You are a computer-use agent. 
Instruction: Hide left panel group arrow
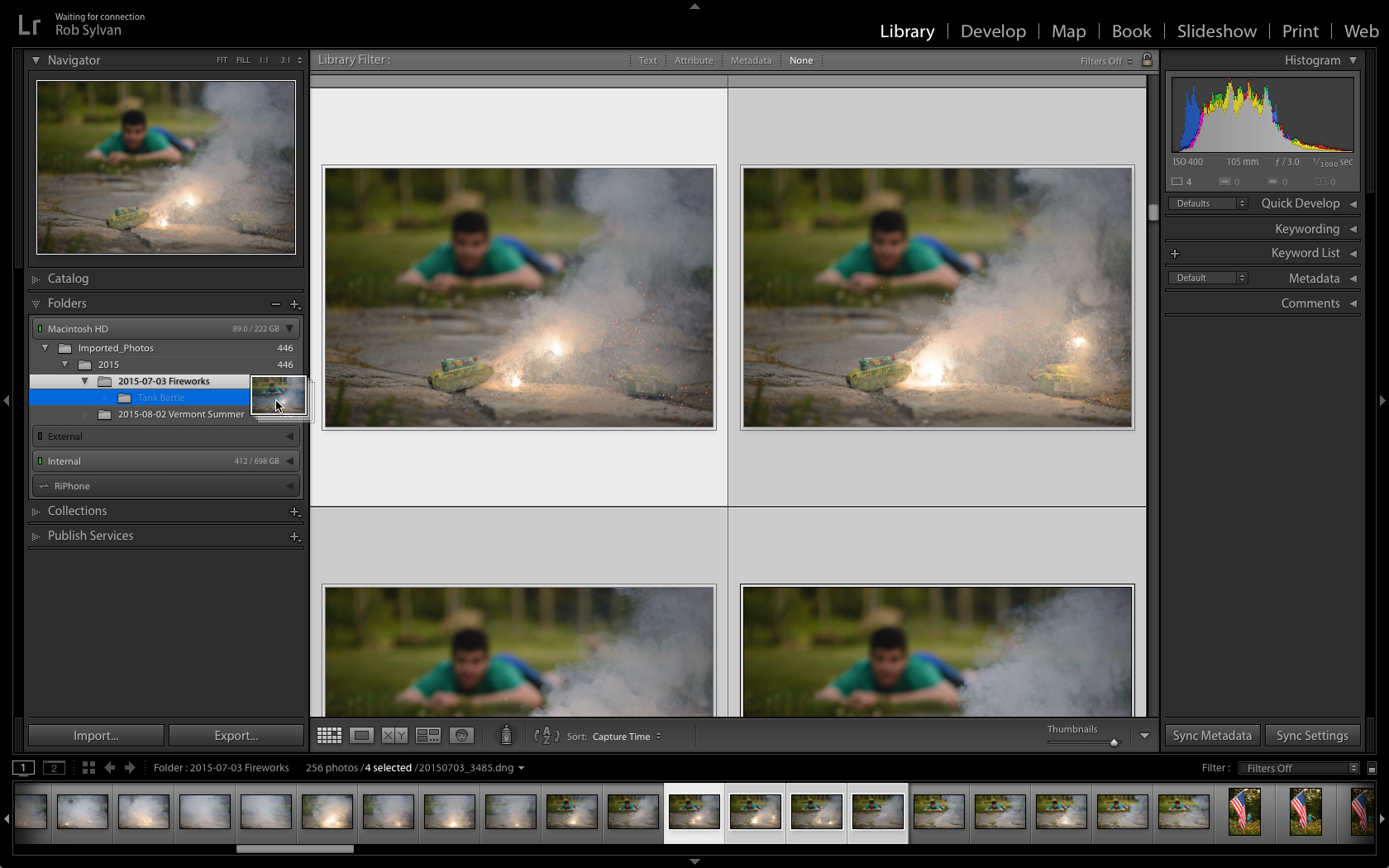coord(7,400)
